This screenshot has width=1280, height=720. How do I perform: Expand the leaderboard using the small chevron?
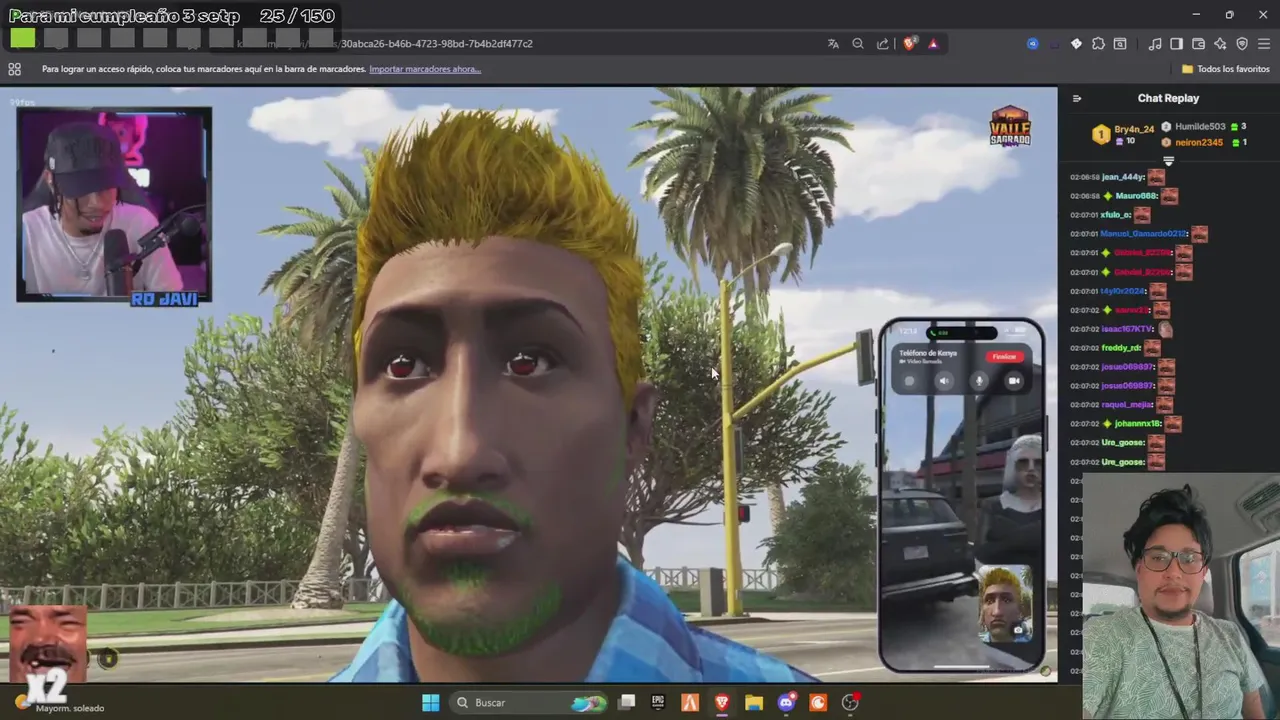[1168, 161]
